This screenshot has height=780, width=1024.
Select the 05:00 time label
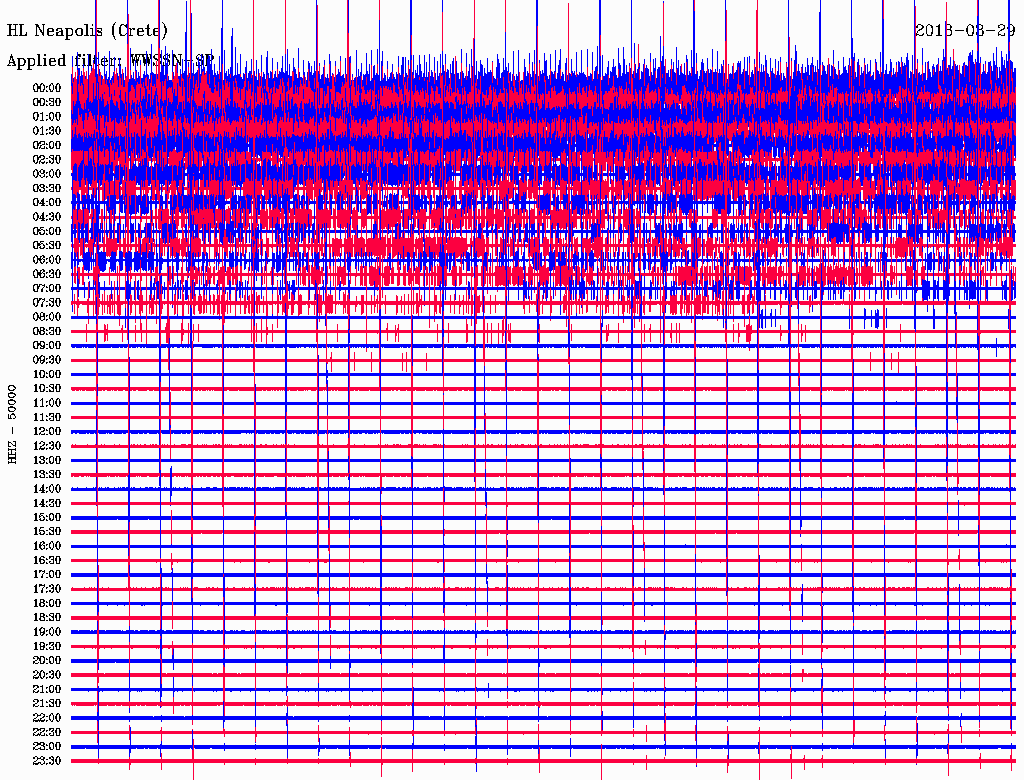click(47, 231)
